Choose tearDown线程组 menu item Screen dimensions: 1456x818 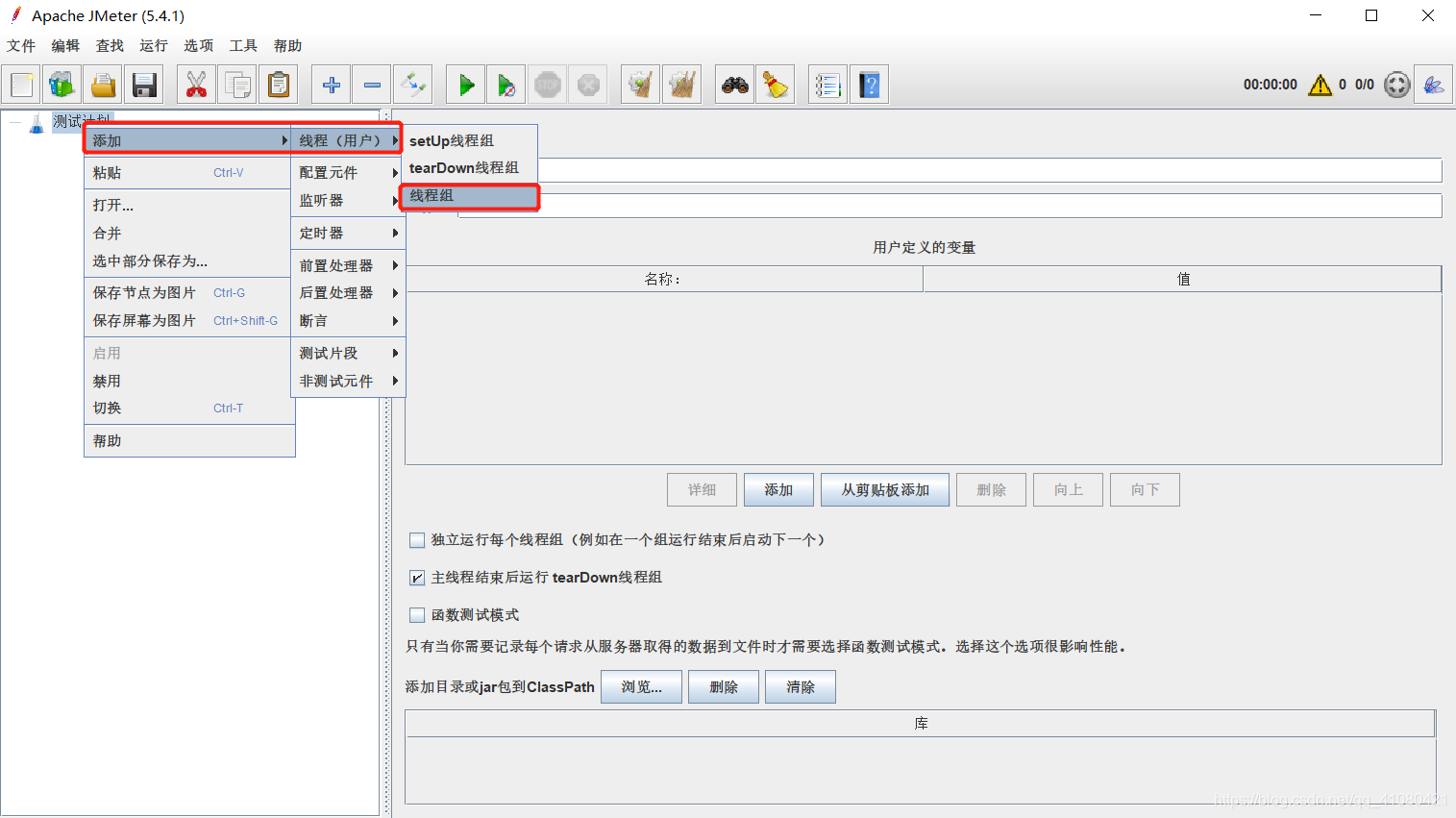[x=470, y=168]
